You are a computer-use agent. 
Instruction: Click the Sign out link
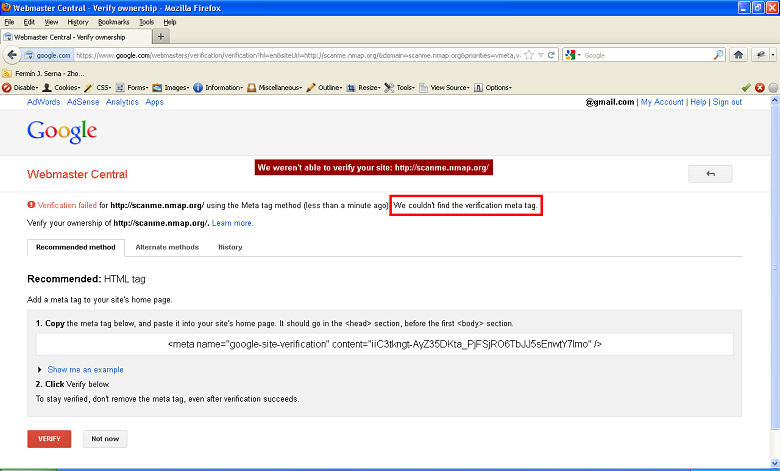[727, 102]
